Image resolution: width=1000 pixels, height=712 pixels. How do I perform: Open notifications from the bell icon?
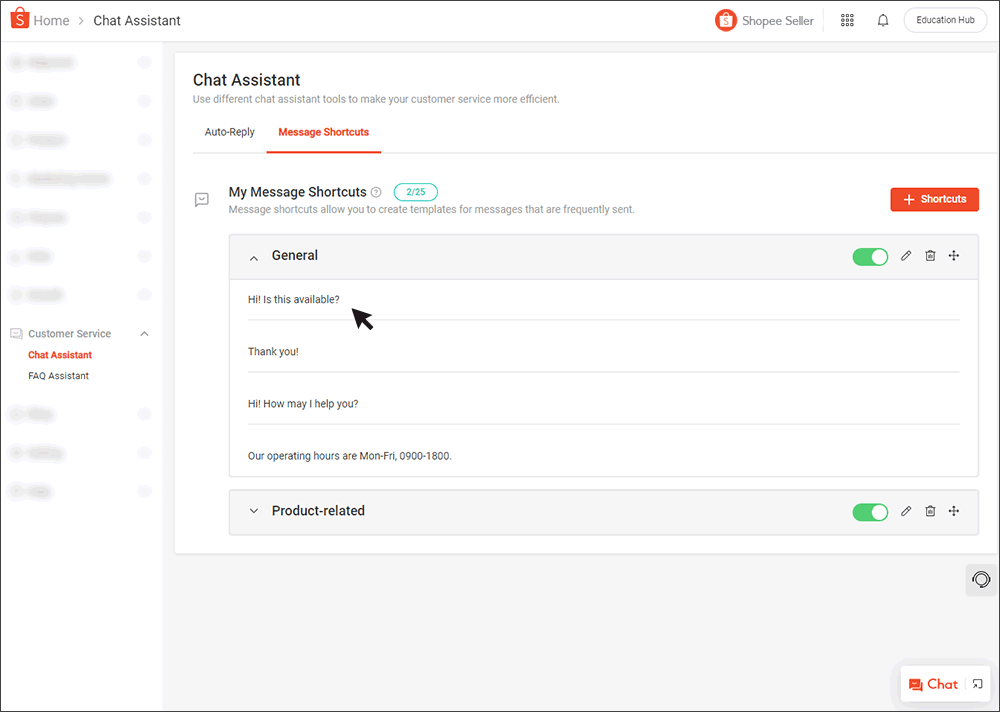[883, 20]
